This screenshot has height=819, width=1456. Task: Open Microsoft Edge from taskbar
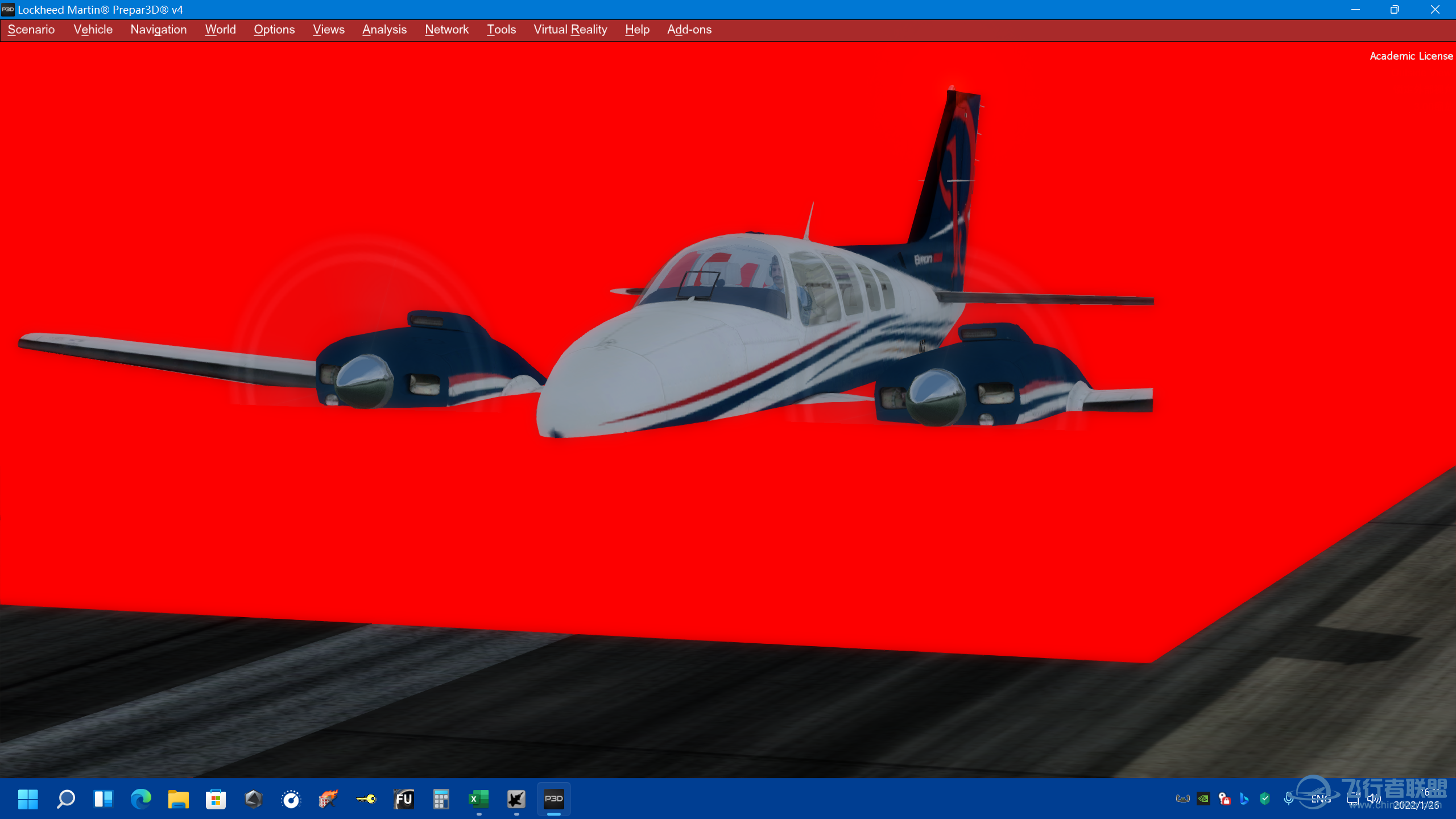pyautogui.click(x=140, y=799)
